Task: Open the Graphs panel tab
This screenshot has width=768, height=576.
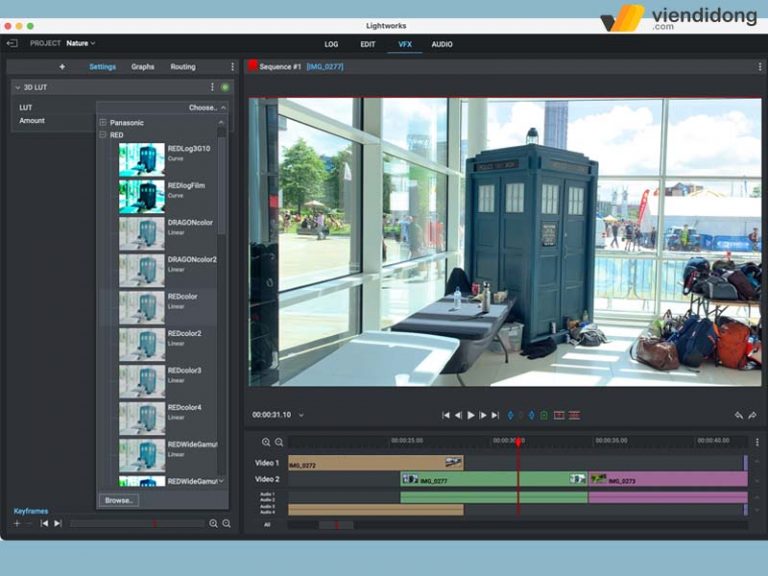Action: click(x=143, y=67)
